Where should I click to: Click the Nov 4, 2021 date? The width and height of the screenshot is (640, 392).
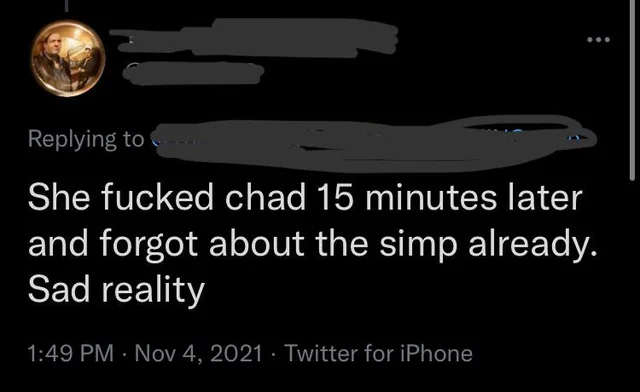point(198,353)
